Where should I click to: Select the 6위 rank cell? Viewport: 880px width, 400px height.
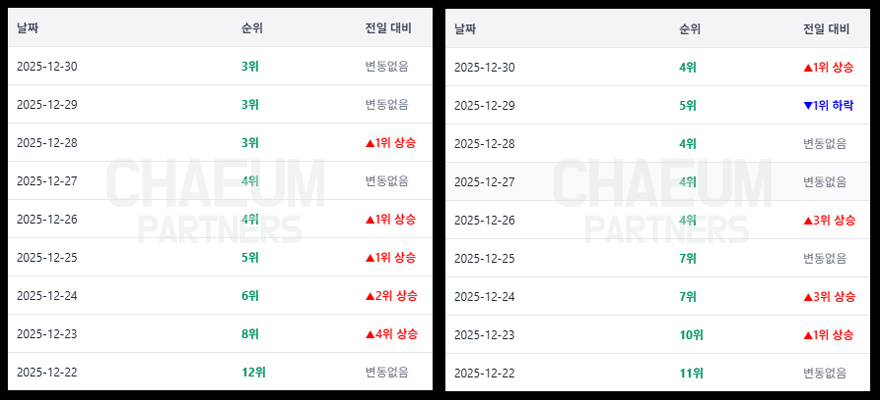(250, 296)
